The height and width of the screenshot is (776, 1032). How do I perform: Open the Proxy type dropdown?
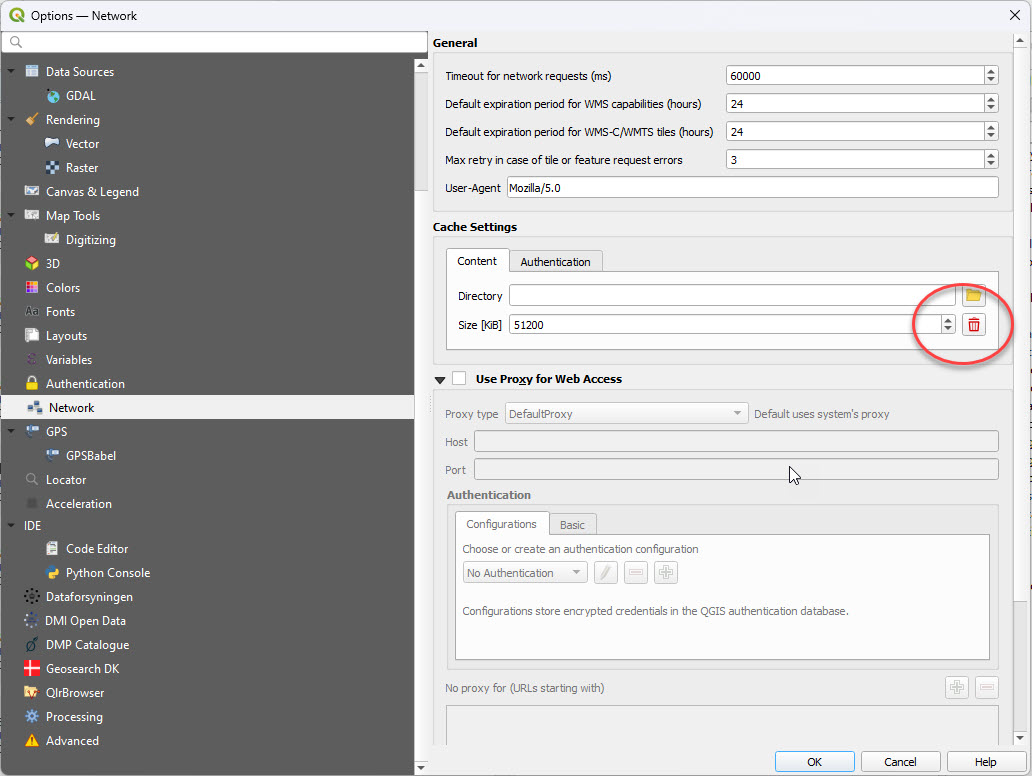point(627,414)
